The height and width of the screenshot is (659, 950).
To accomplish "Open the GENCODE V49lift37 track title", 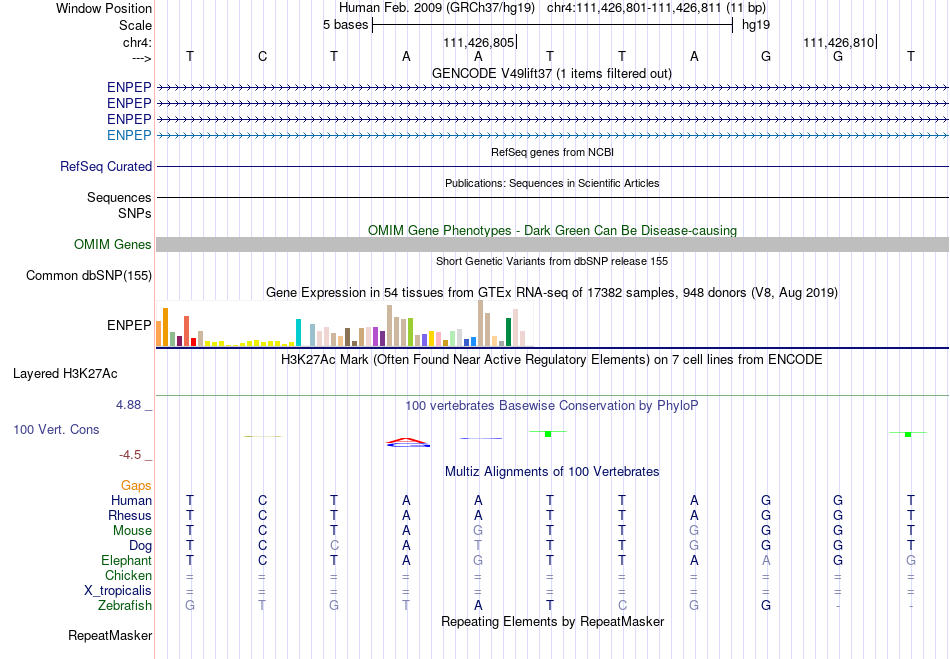I will 551,73.
